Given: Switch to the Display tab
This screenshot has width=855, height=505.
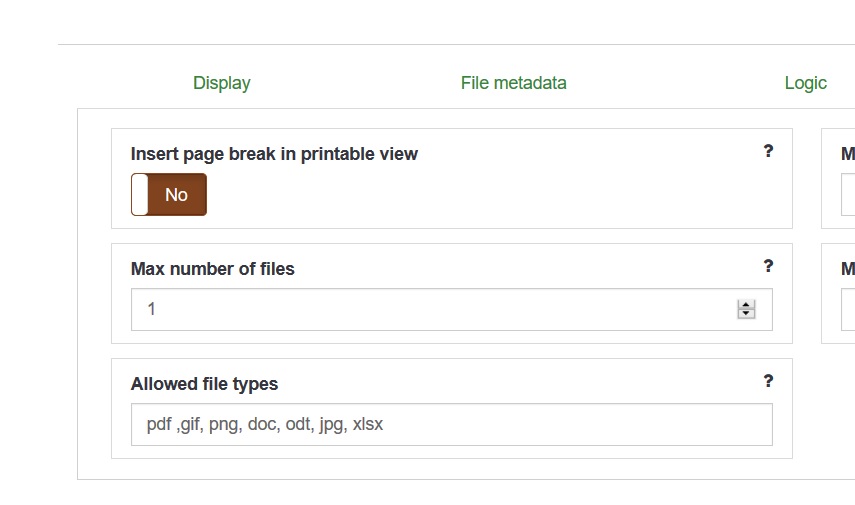Looking at the screenshot, I should point(221,83).
